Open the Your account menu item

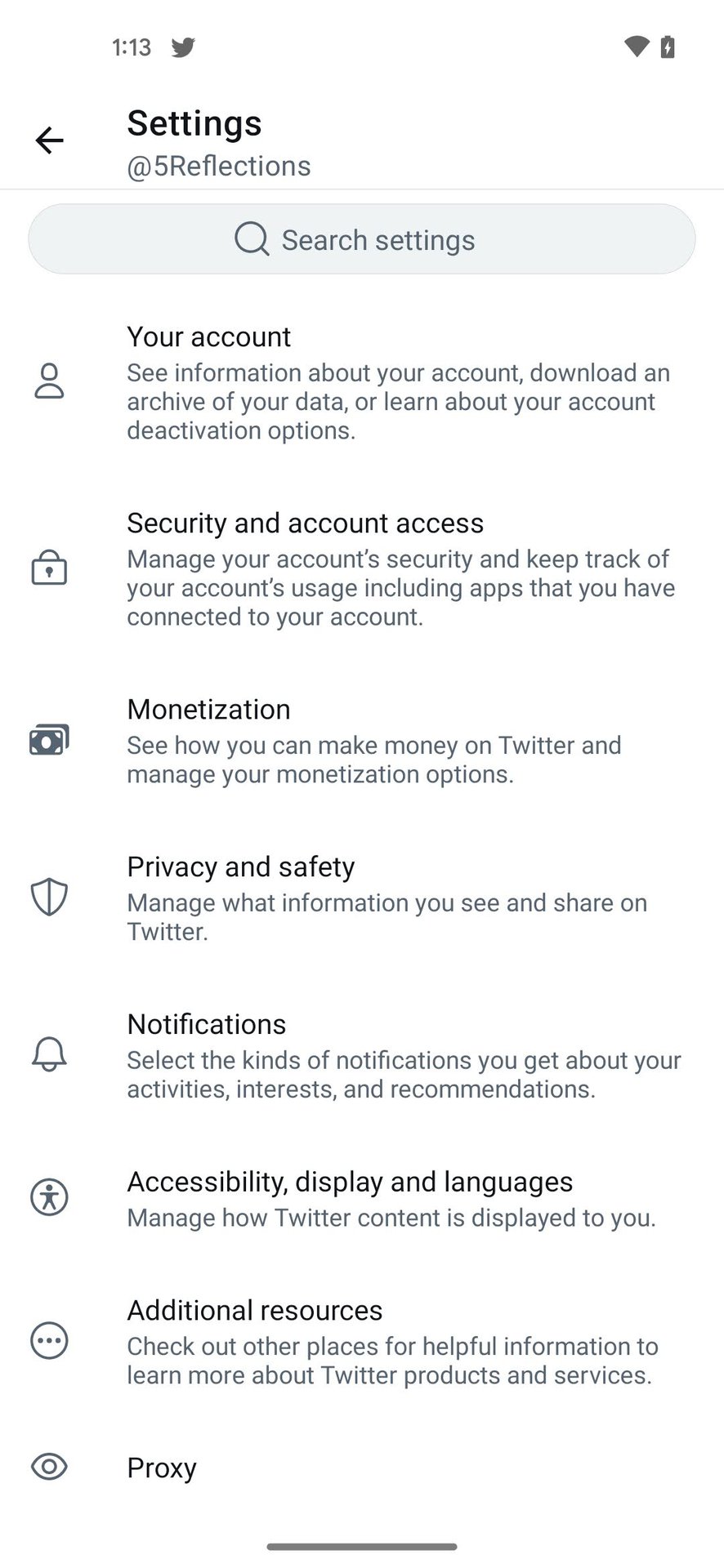coord(400,382)
